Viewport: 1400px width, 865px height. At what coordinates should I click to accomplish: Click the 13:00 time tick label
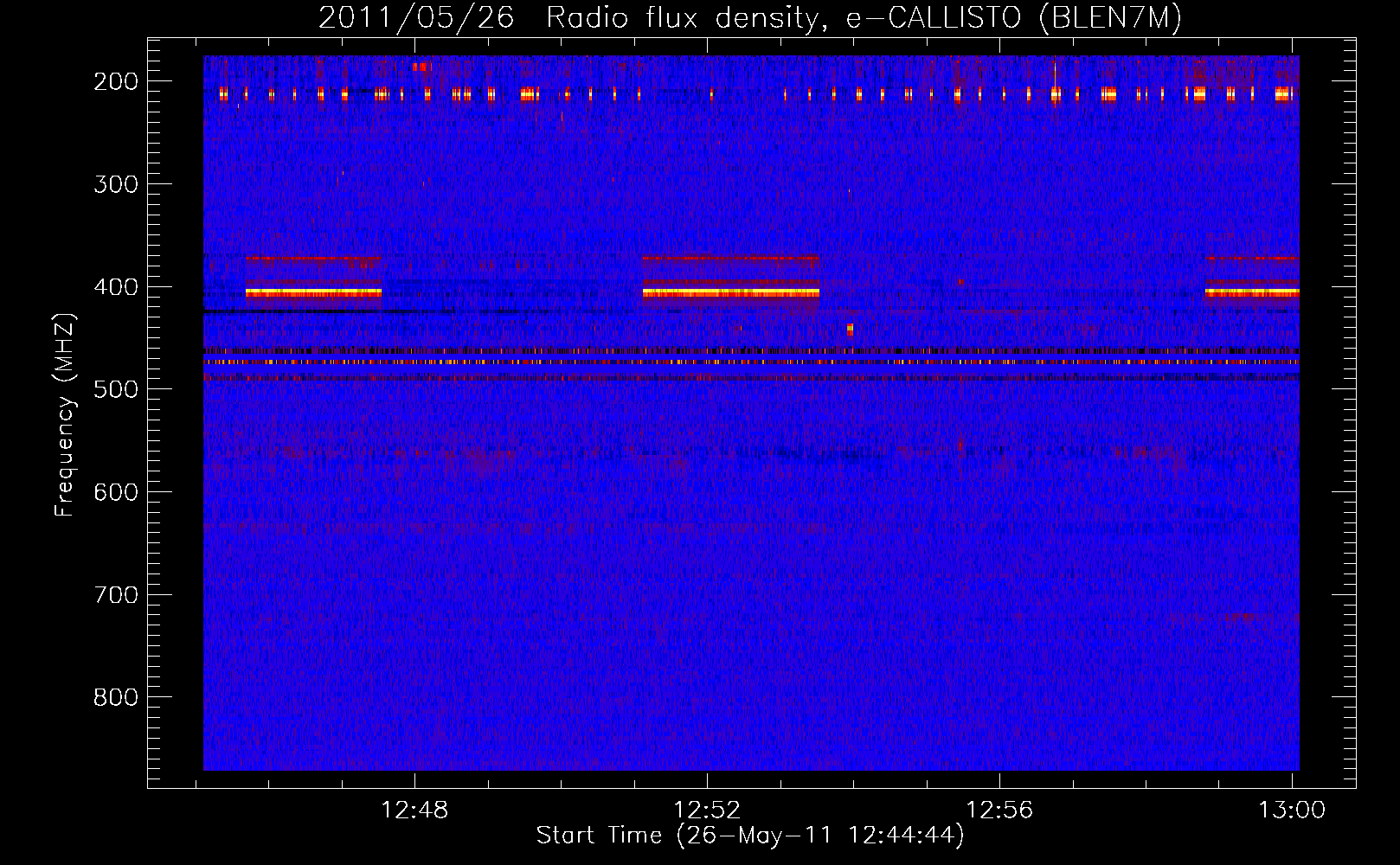click(1292, 811)
